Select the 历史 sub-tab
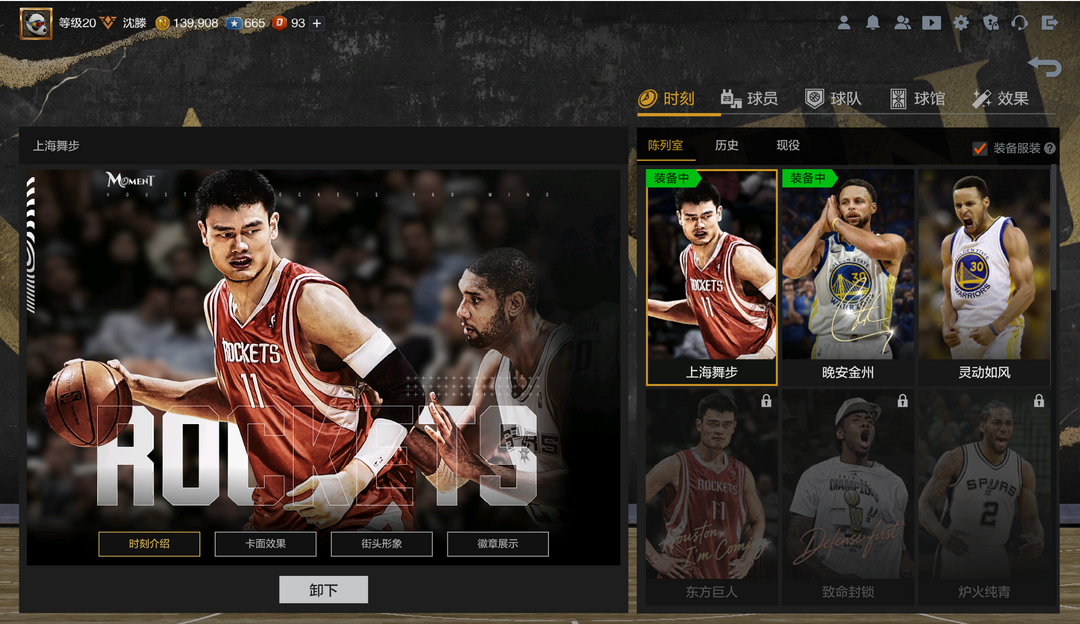The width and height of the screenshot is (1080, 624). click(727, 145)
